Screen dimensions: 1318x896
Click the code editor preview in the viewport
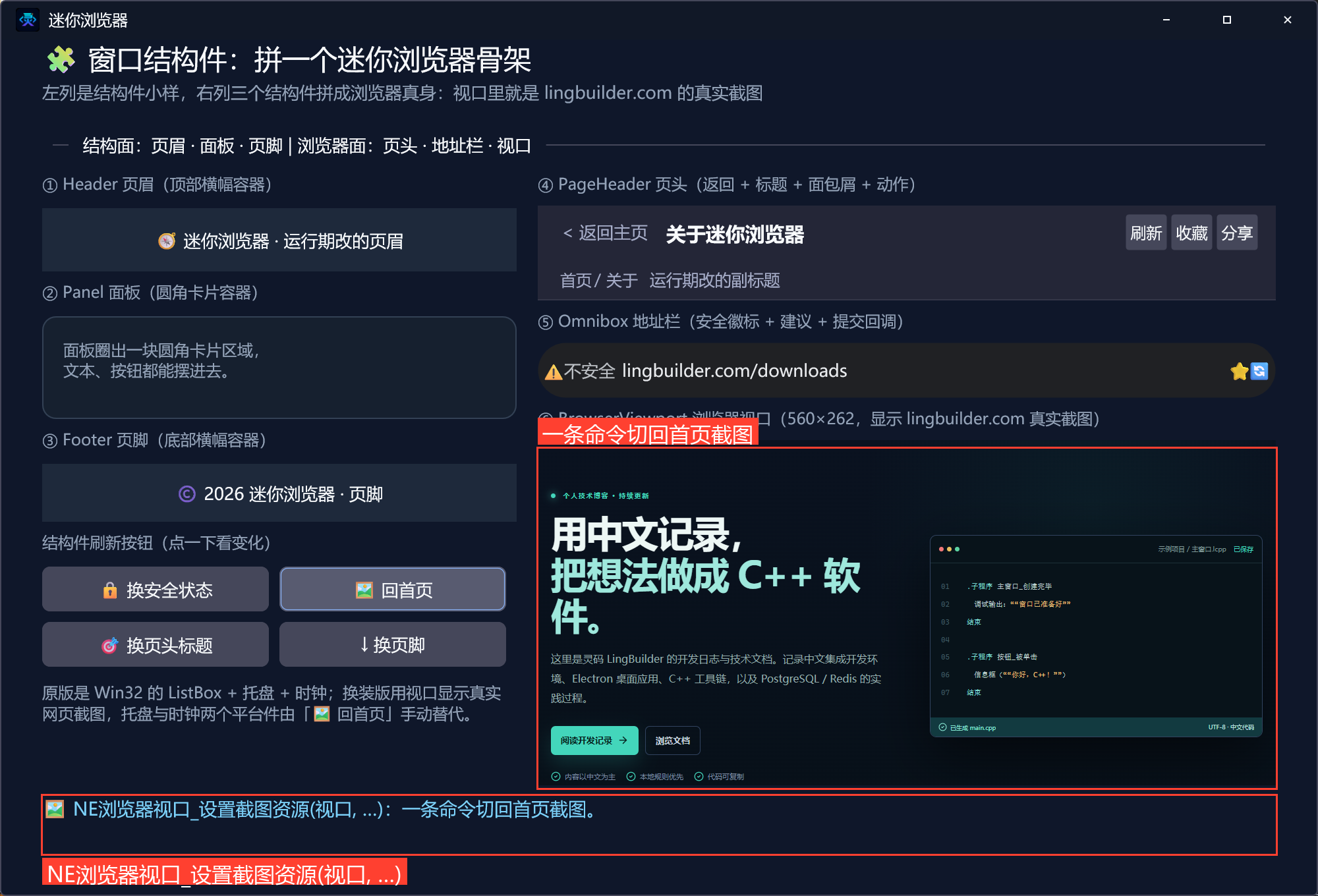pos(1096,636)
